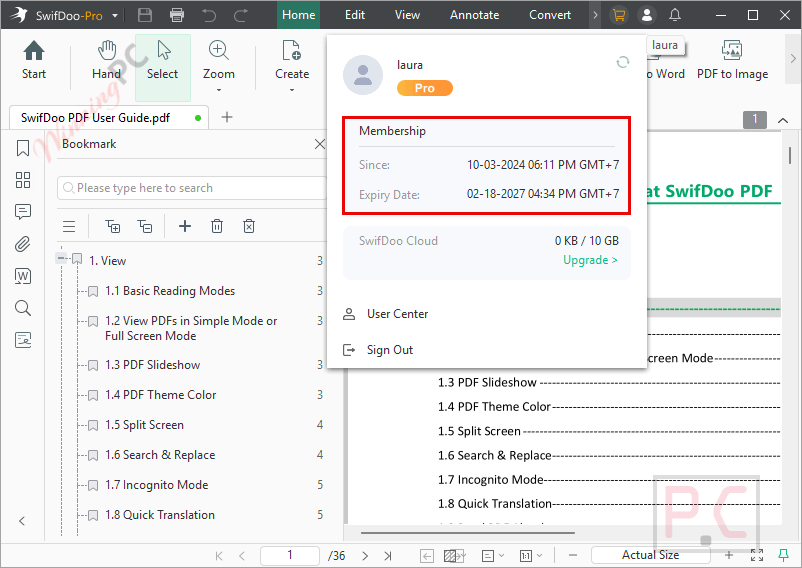This screenshot has width=802, height=568.
Task: Open the Zoom tool
Action: click(x=218, y=60)
